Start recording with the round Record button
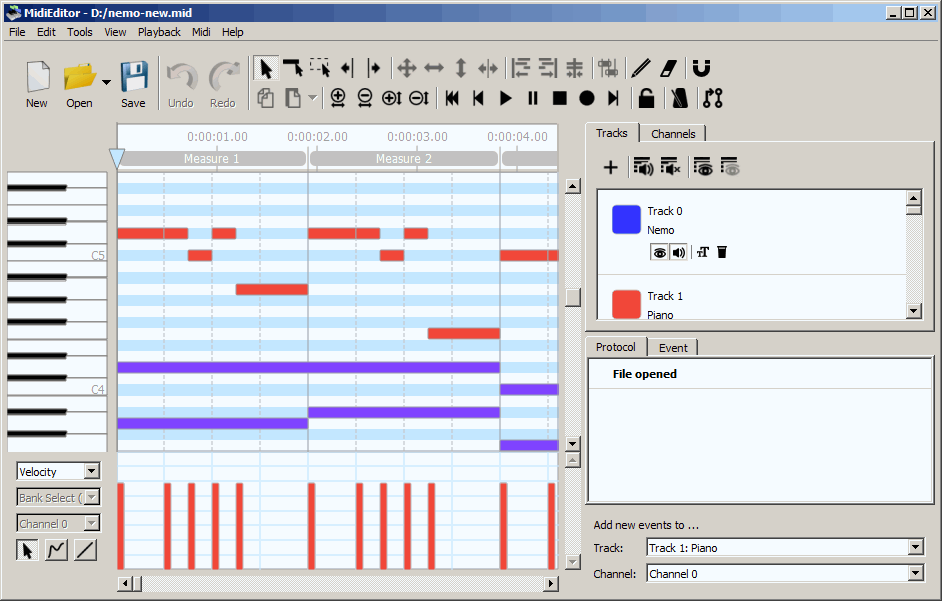This screenshot has height=601, width=942. tap(587, 98)
